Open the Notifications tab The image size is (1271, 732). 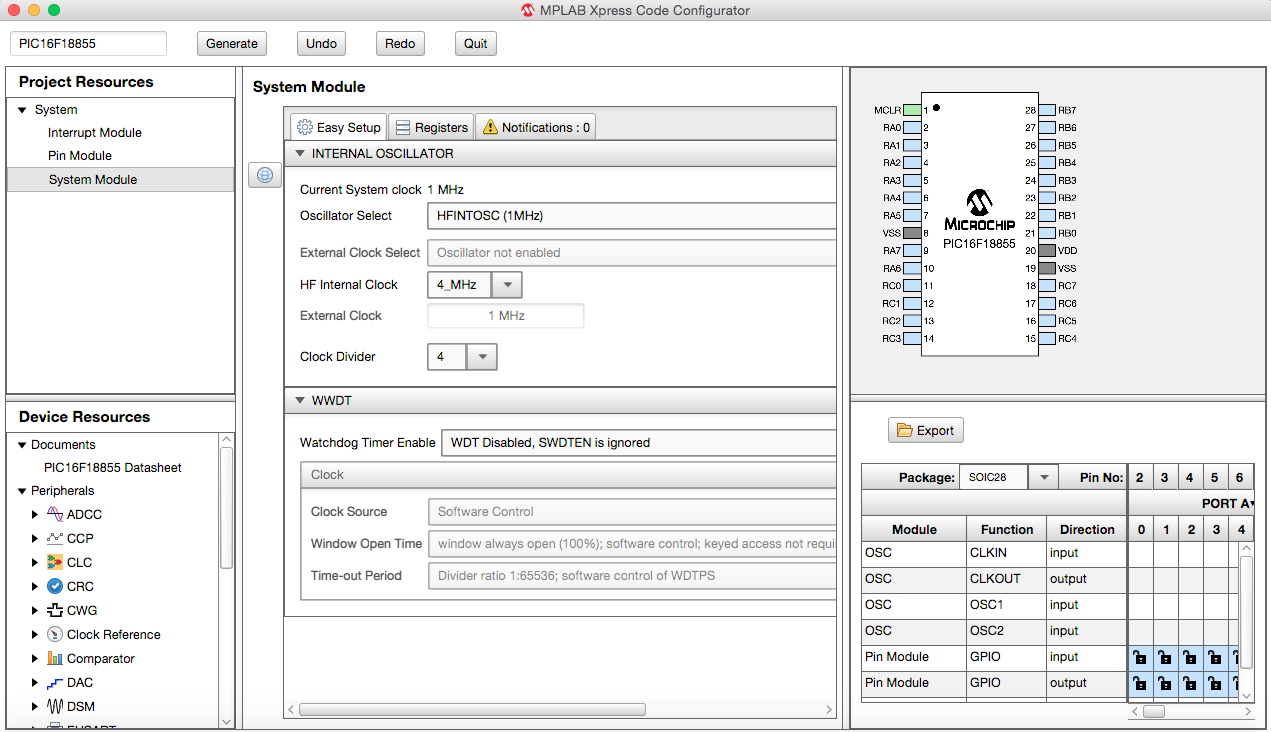pyautogui.click(x=535, y=126)
